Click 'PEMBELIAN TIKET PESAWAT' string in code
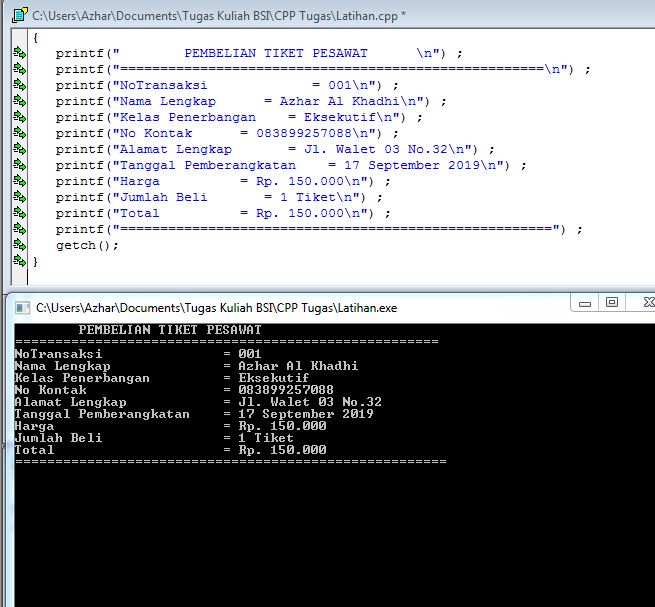This screenshot has width=655, height=607. (x=276, y=53)
